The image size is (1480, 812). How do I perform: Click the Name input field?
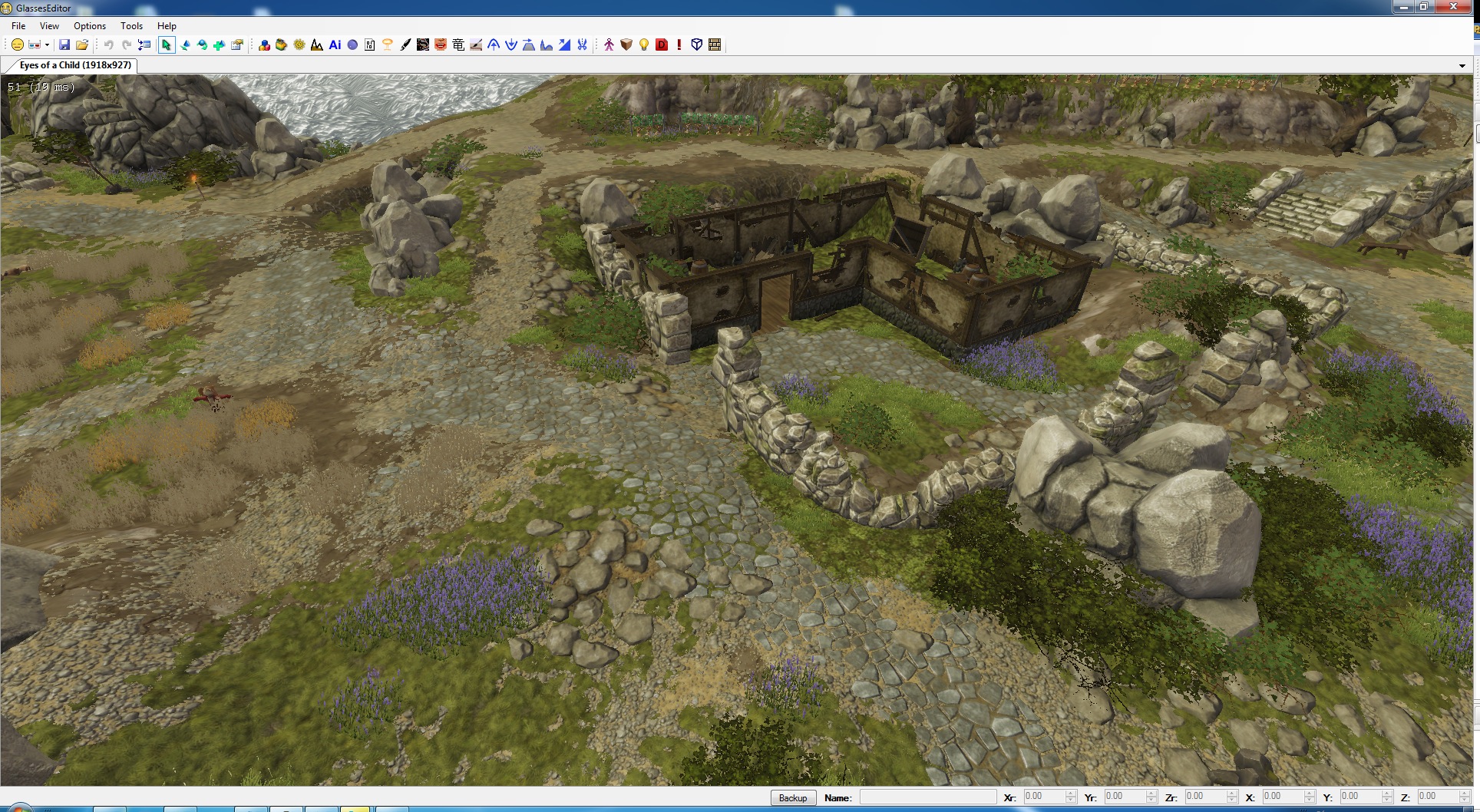[927, 797]
